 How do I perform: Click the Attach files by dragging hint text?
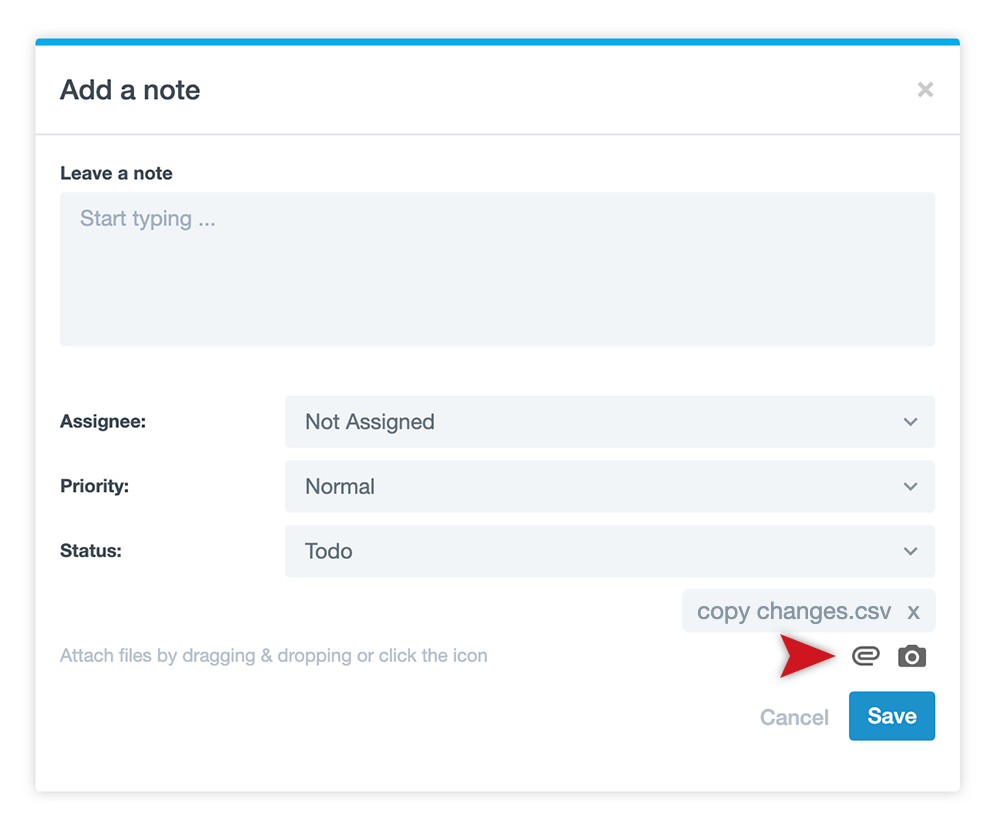[274, 656]
